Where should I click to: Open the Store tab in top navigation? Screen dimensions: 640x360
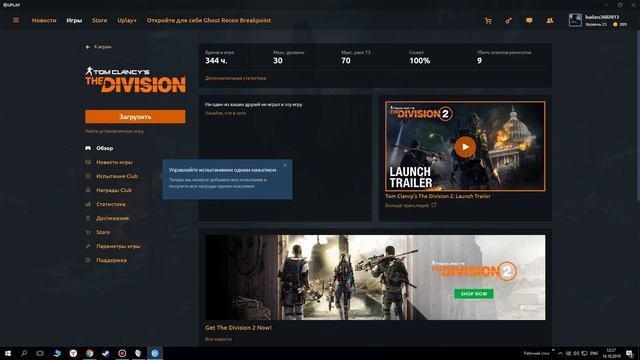99,20
